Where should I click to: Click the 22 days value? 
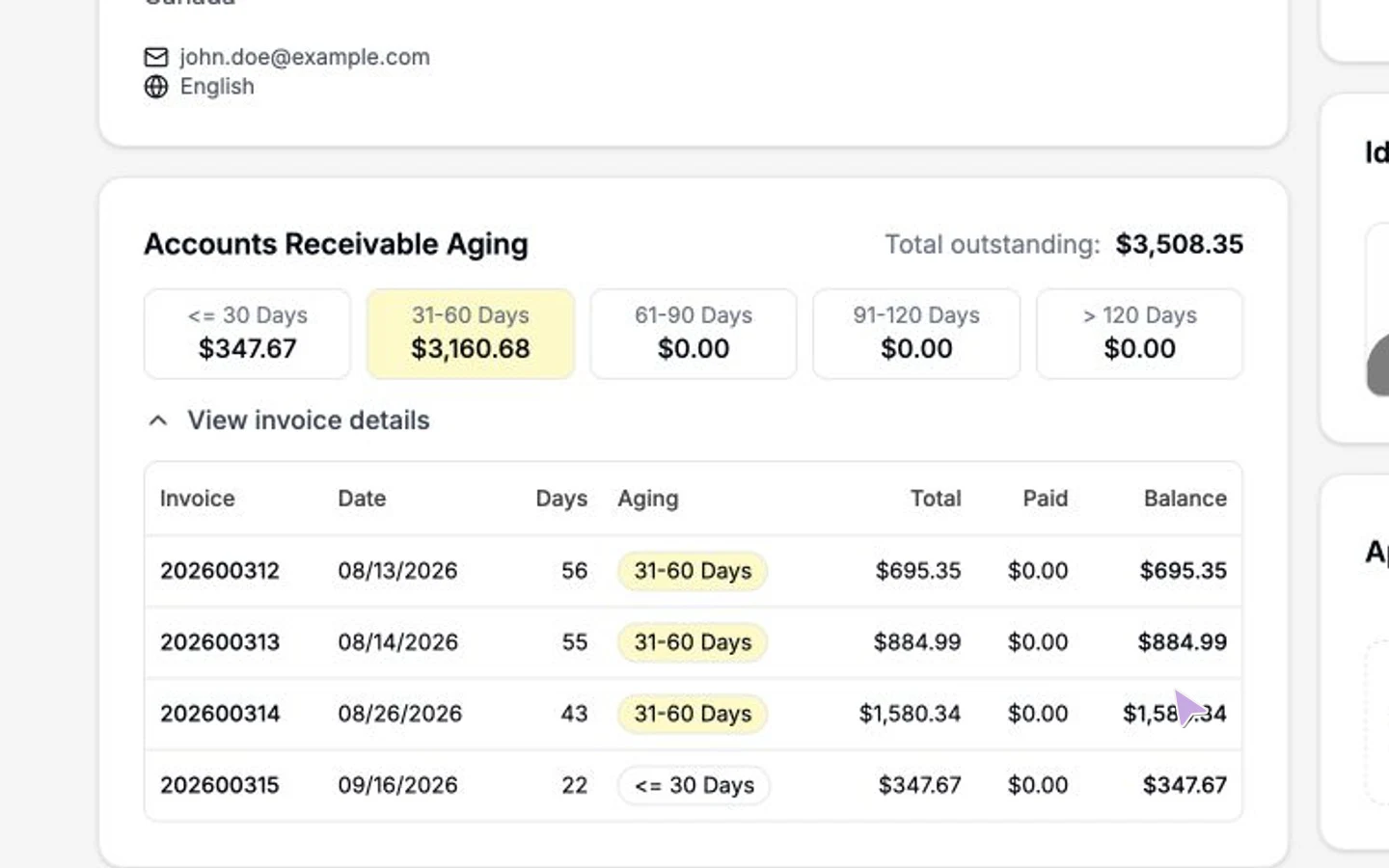tap(575, 785)
